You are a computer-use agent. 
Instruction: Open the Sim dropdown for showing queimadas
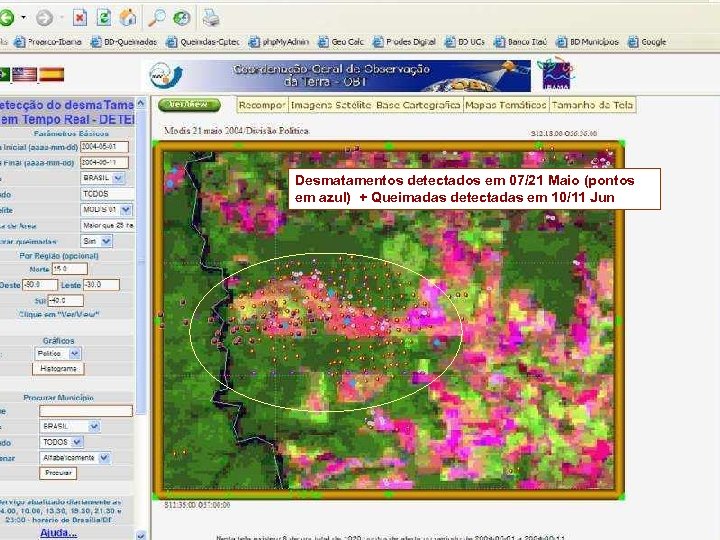[x=96, y=241]
